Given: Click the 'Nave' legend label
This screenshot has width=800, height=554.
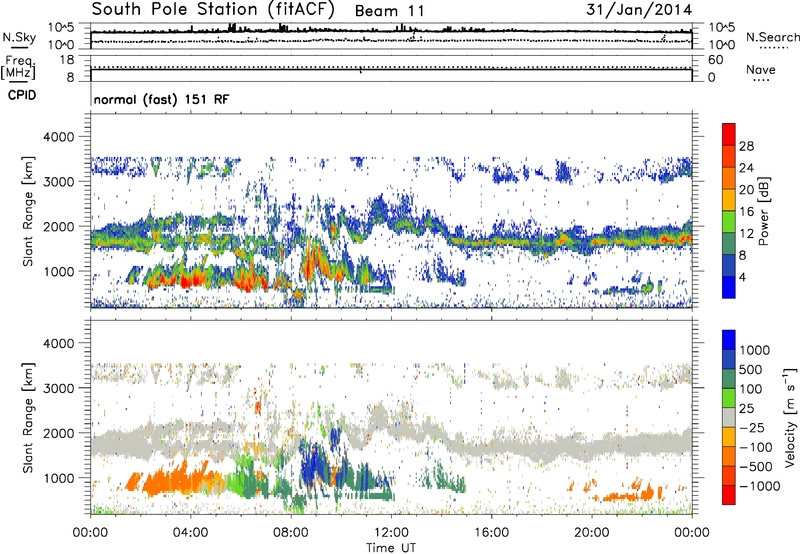Looking at the screenshot, I should 761,69.
